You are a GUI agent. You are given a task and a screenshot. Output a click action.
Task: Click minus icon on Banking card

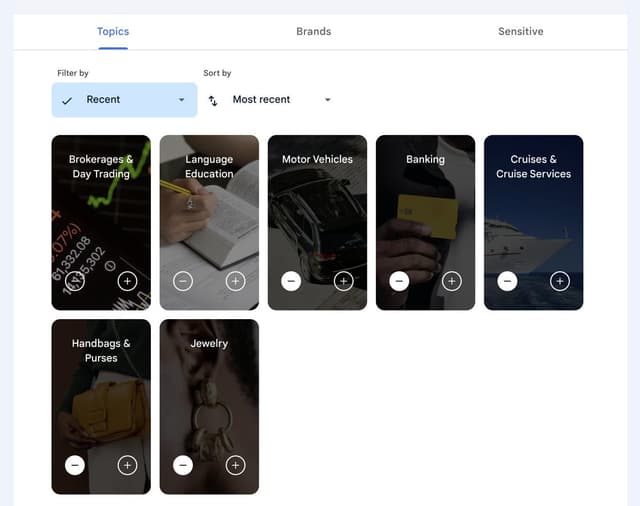pyautogui.click(x=399, y=281)
